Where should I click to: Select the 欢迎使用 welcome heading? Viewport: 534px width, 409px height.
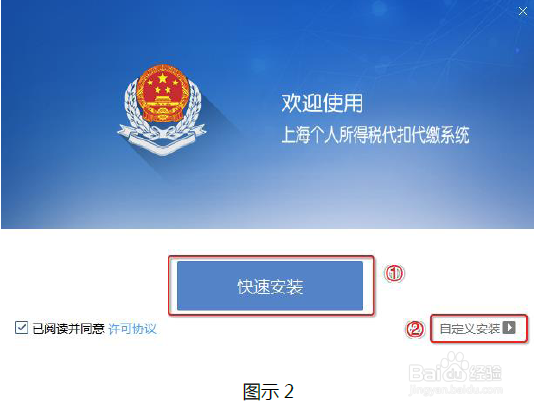322,103
